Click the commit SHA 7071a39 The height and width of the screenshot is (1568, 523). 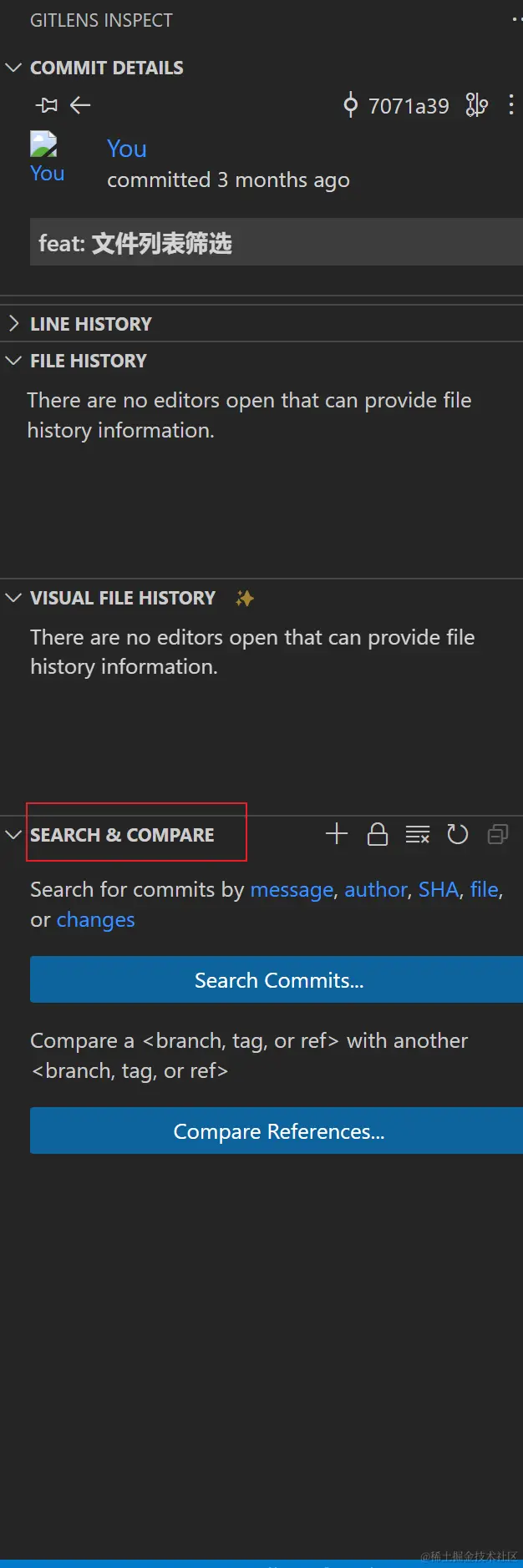408,106
